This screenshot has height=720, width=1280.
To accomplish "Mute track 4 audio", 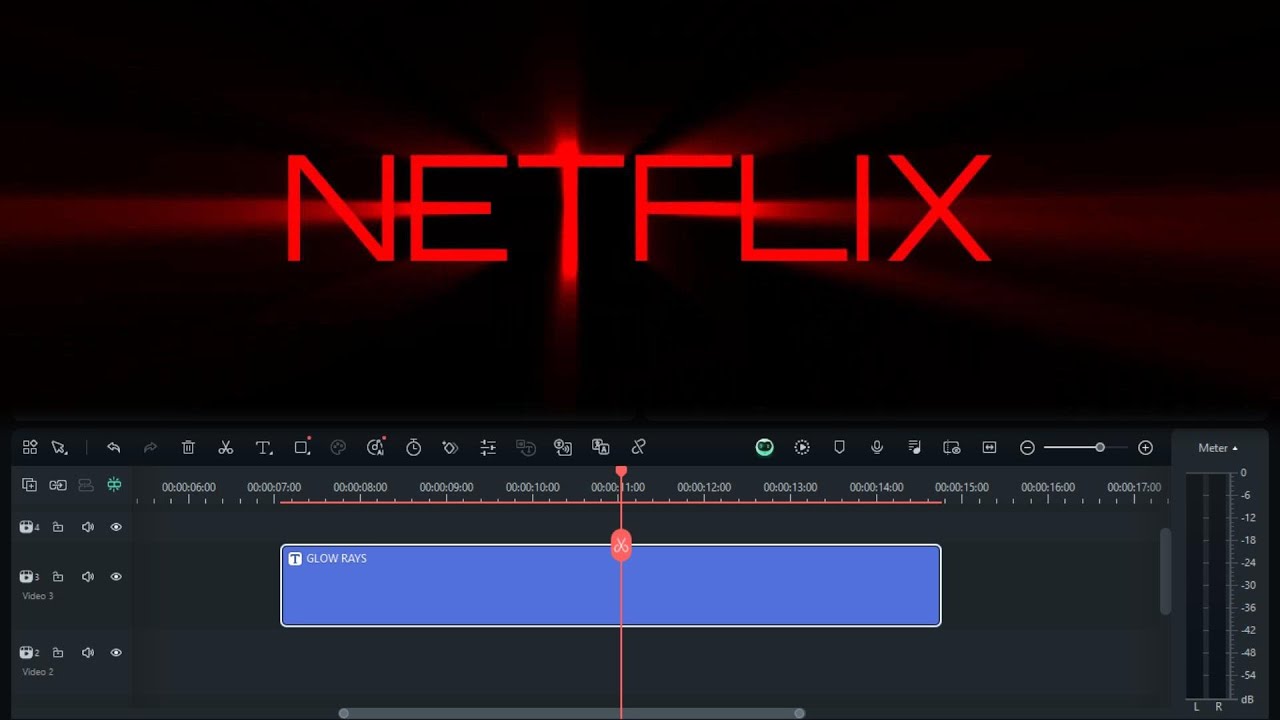I will (x=87, y=527).
